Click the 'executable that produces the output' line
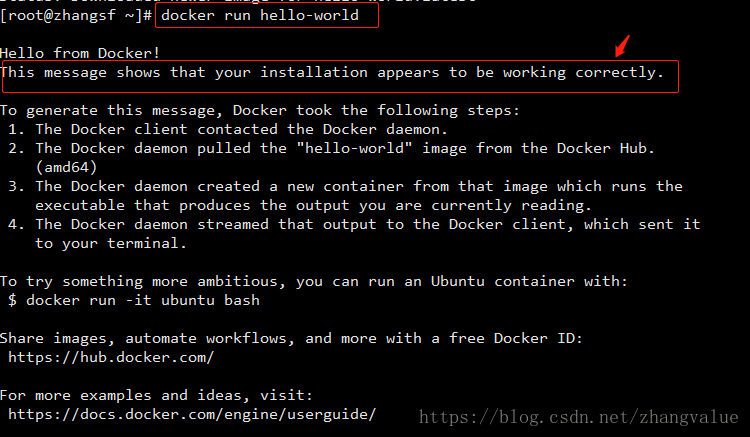 [x=313, y=206]
